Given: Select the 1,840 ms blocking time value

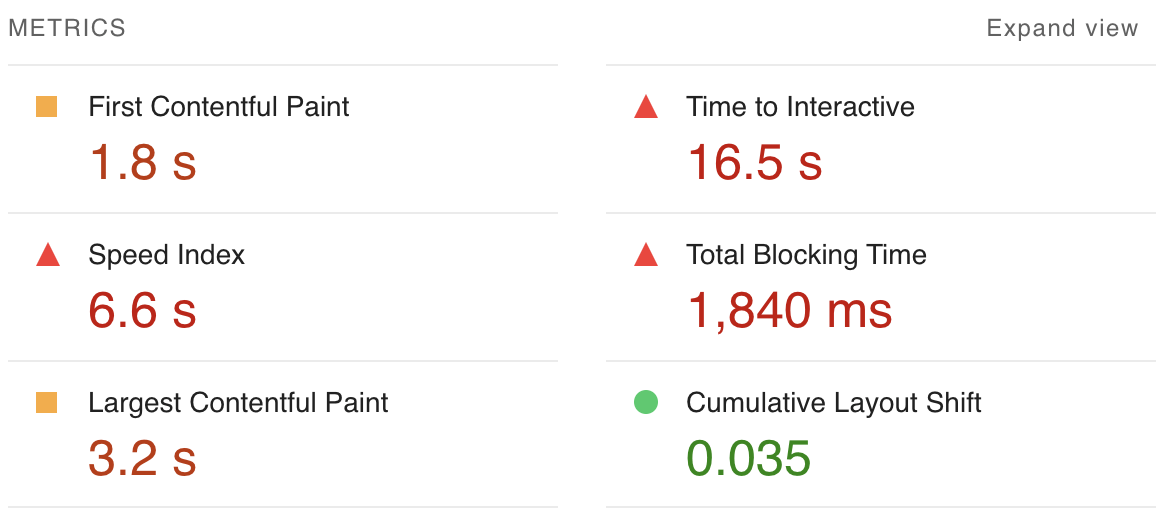Looking at the screenshot, I should [x=790, y=309].
